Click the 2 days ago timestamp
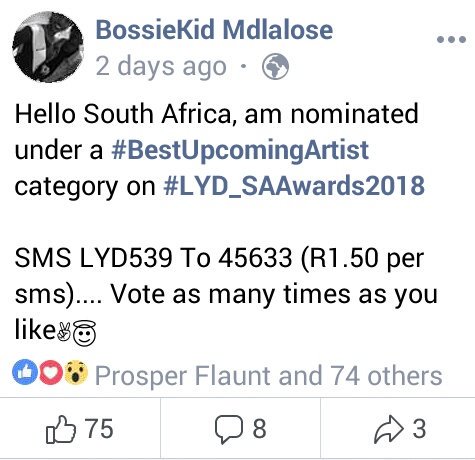475x460 pixels. [161, 67]
